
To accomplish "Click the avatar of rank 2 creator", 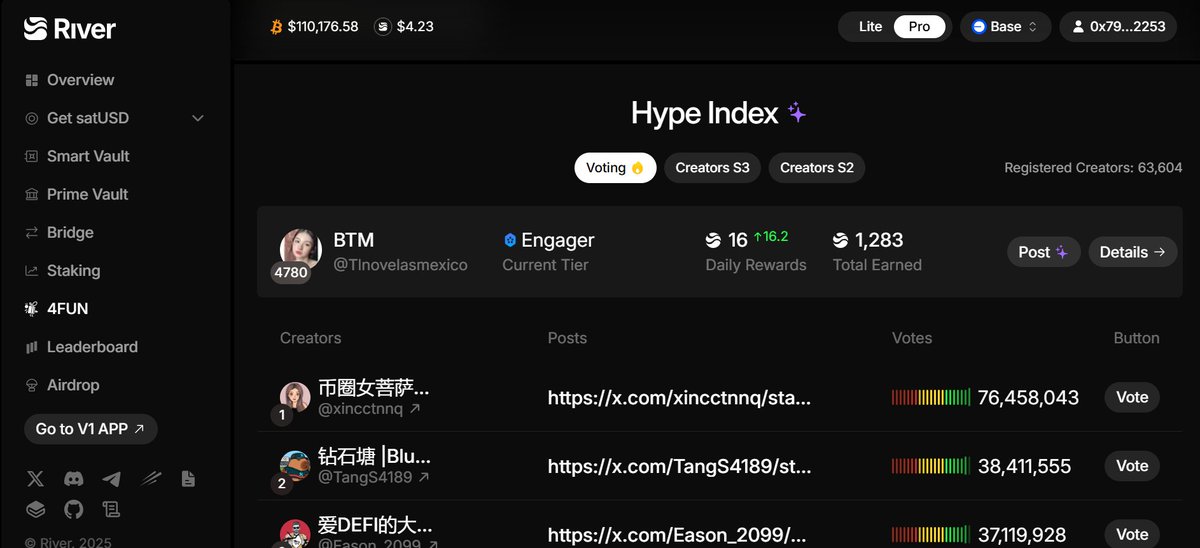I will (295, 466).
